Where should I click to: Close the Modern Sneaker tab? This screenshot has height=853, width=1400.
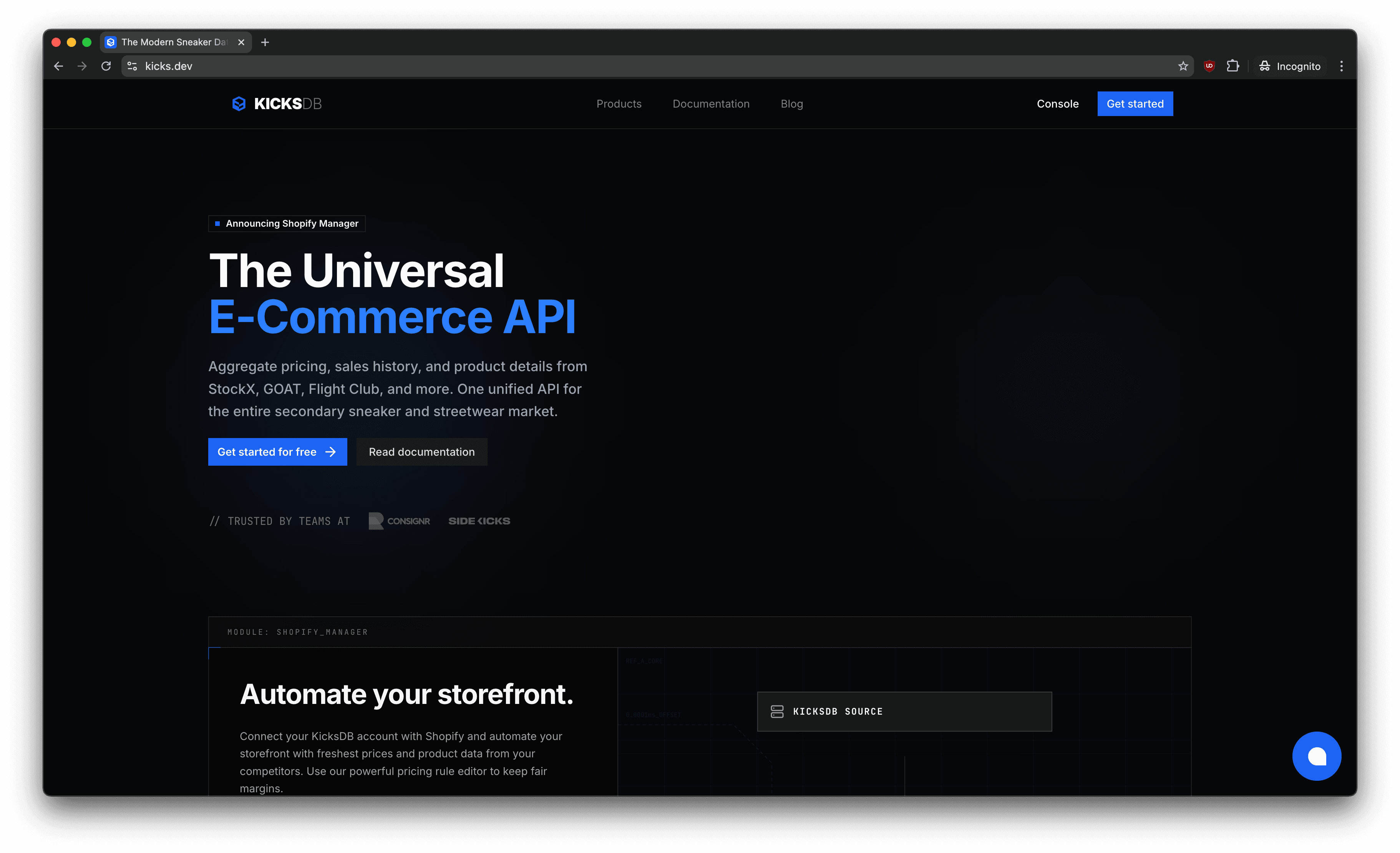click(242, 43)
